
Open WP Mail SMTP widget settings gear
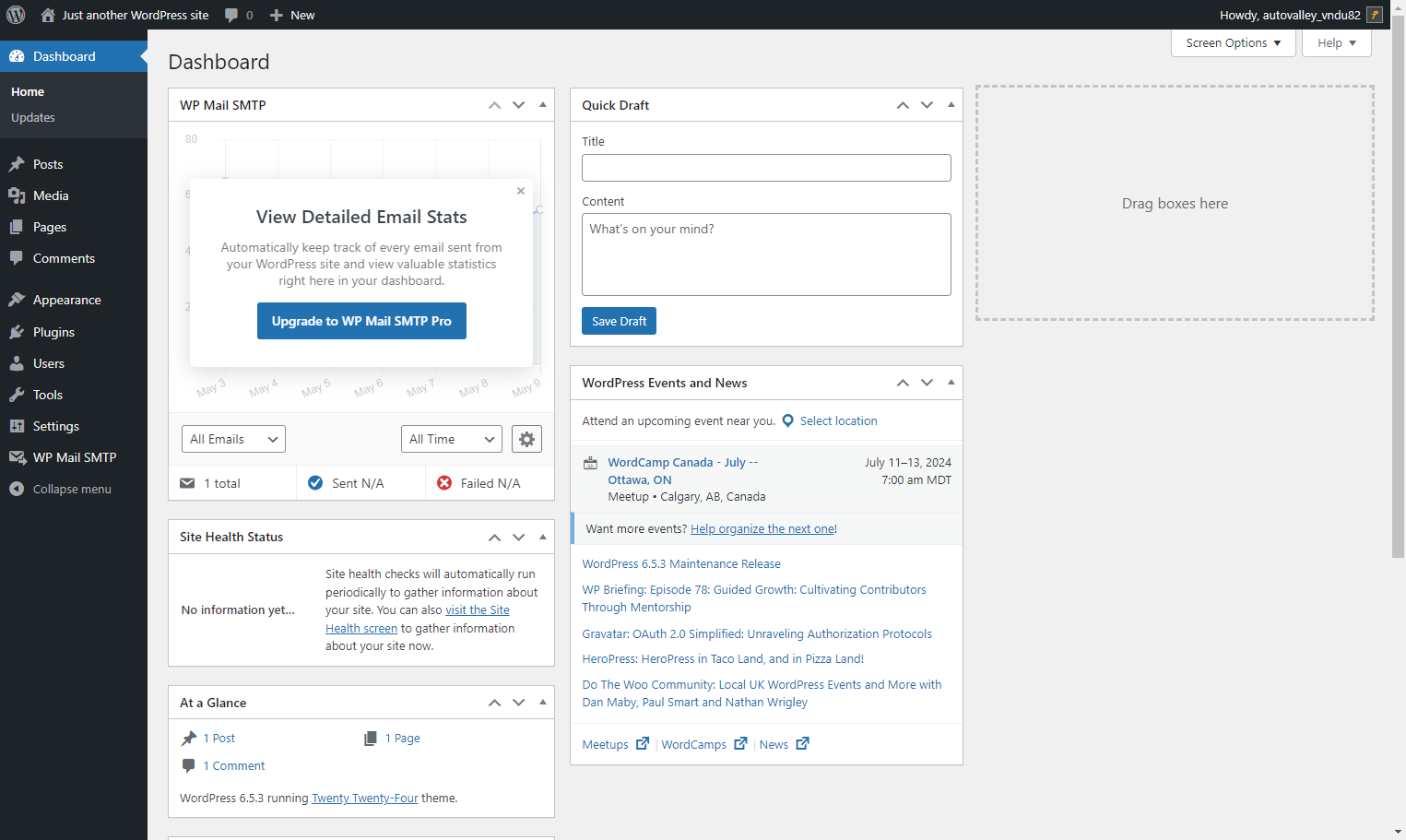coord(526,439)
